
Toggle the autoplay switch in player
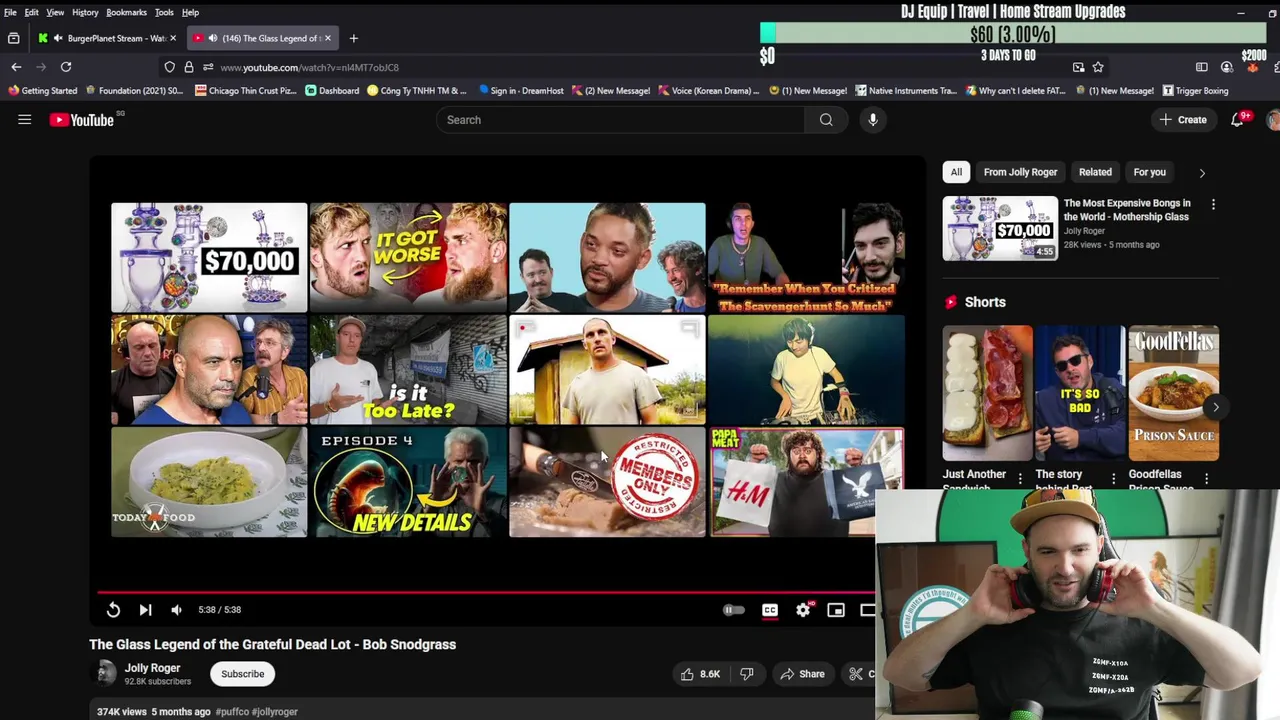click(734, 610)
